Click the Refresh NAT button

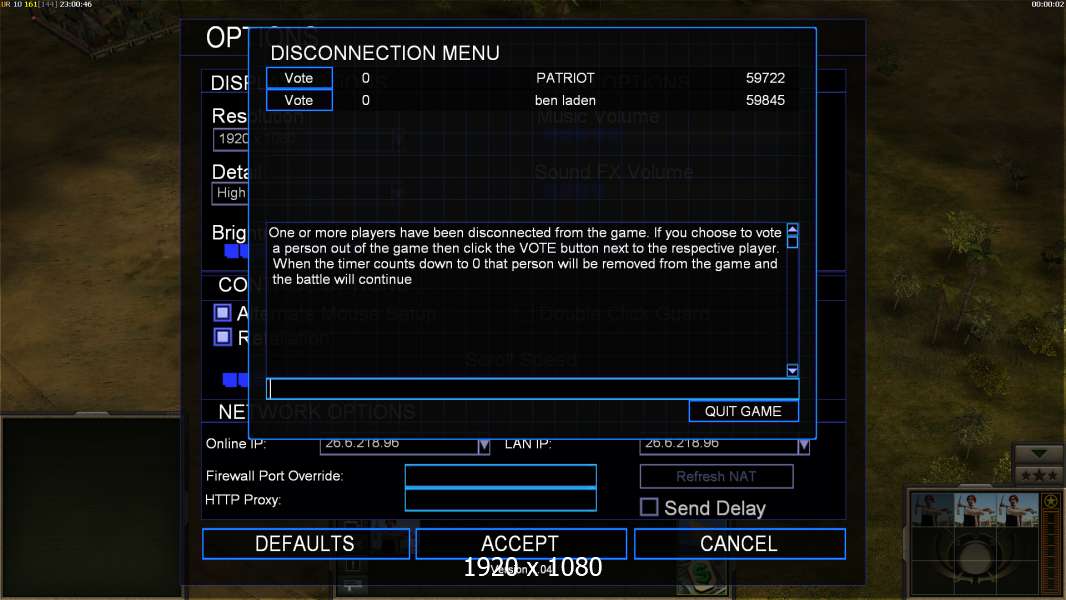(716, 476)
